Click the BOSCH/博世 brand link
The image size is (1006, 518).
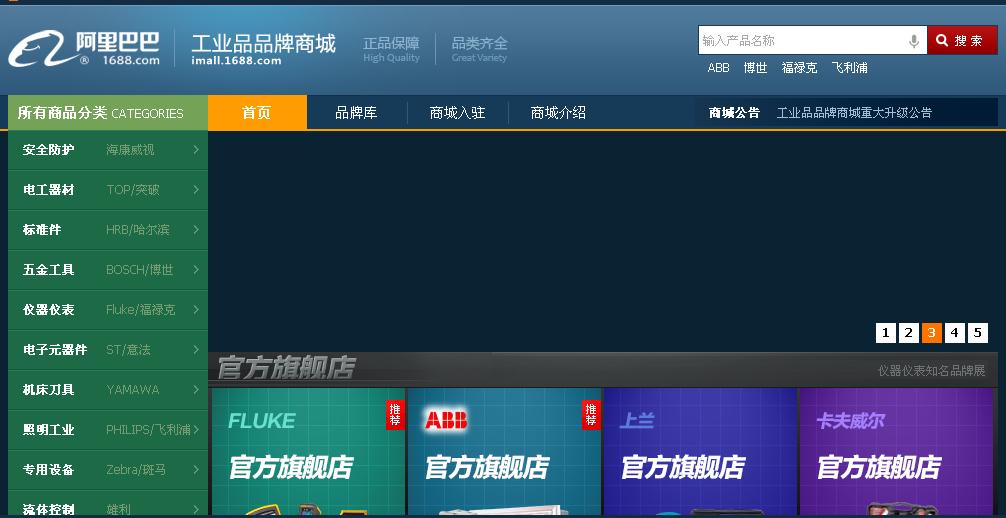click(x=140, y=270)
